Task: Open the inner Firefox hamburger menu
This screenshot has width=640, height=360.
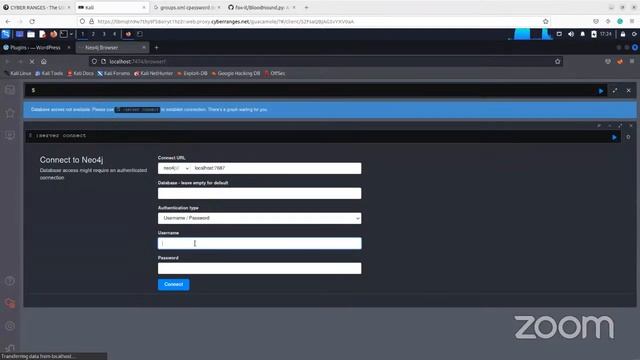Action: tap(632, 61)
